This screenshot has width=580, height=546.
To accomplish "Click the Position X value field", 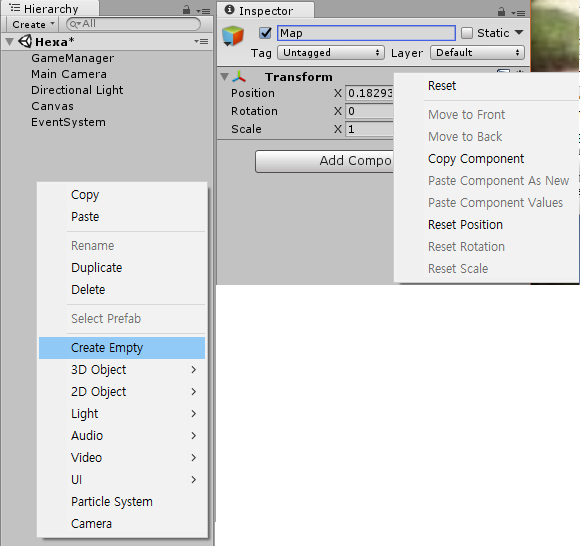I will (x=369, y=93).
